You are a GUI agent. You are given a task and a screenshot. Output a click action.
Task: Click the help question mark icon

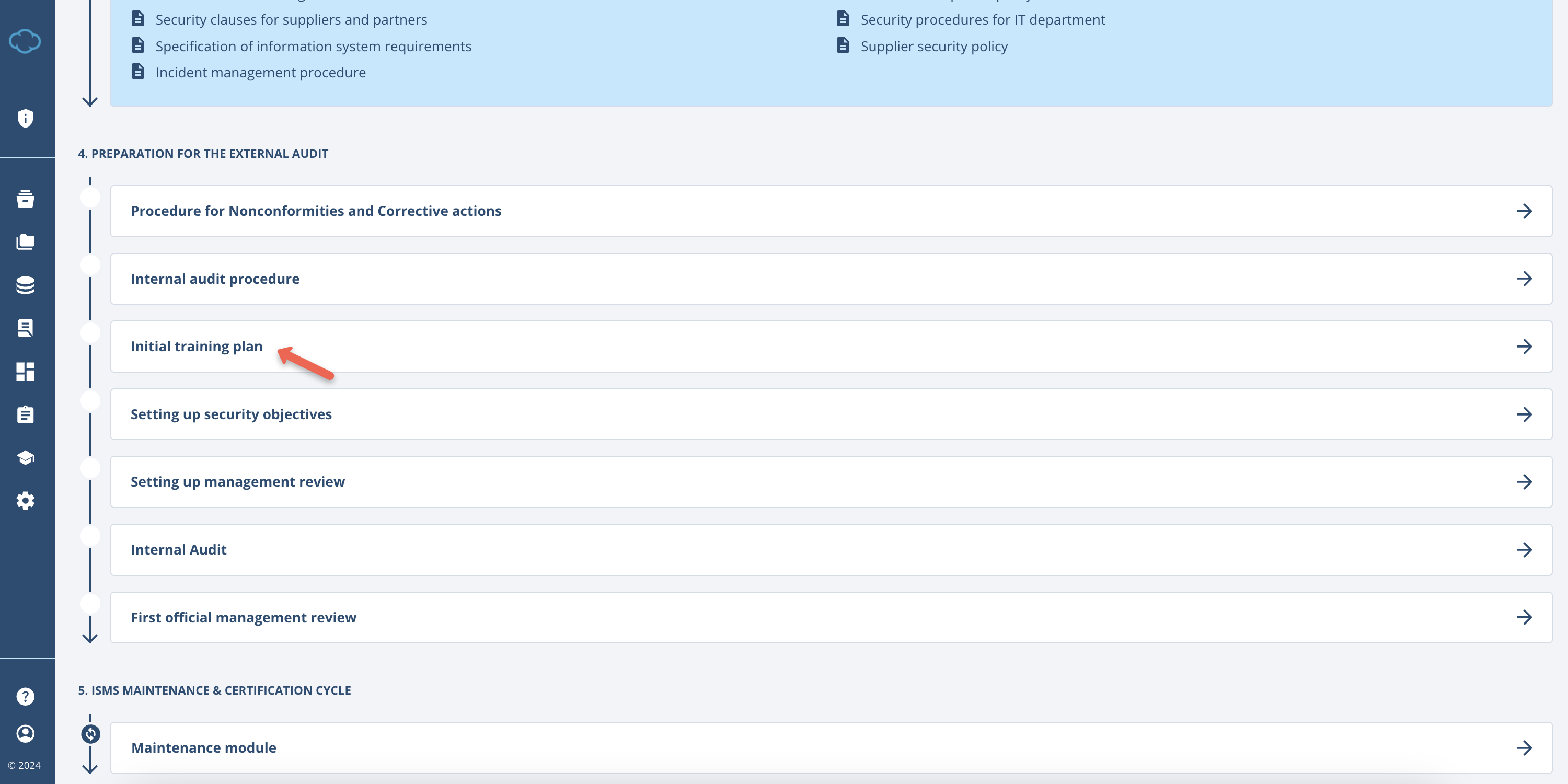tap(25, 696)
